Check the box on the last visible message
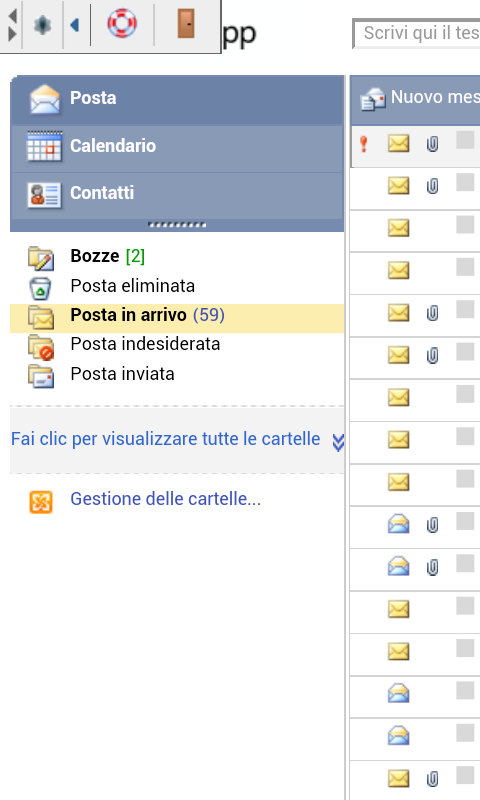 pos(465,775)
